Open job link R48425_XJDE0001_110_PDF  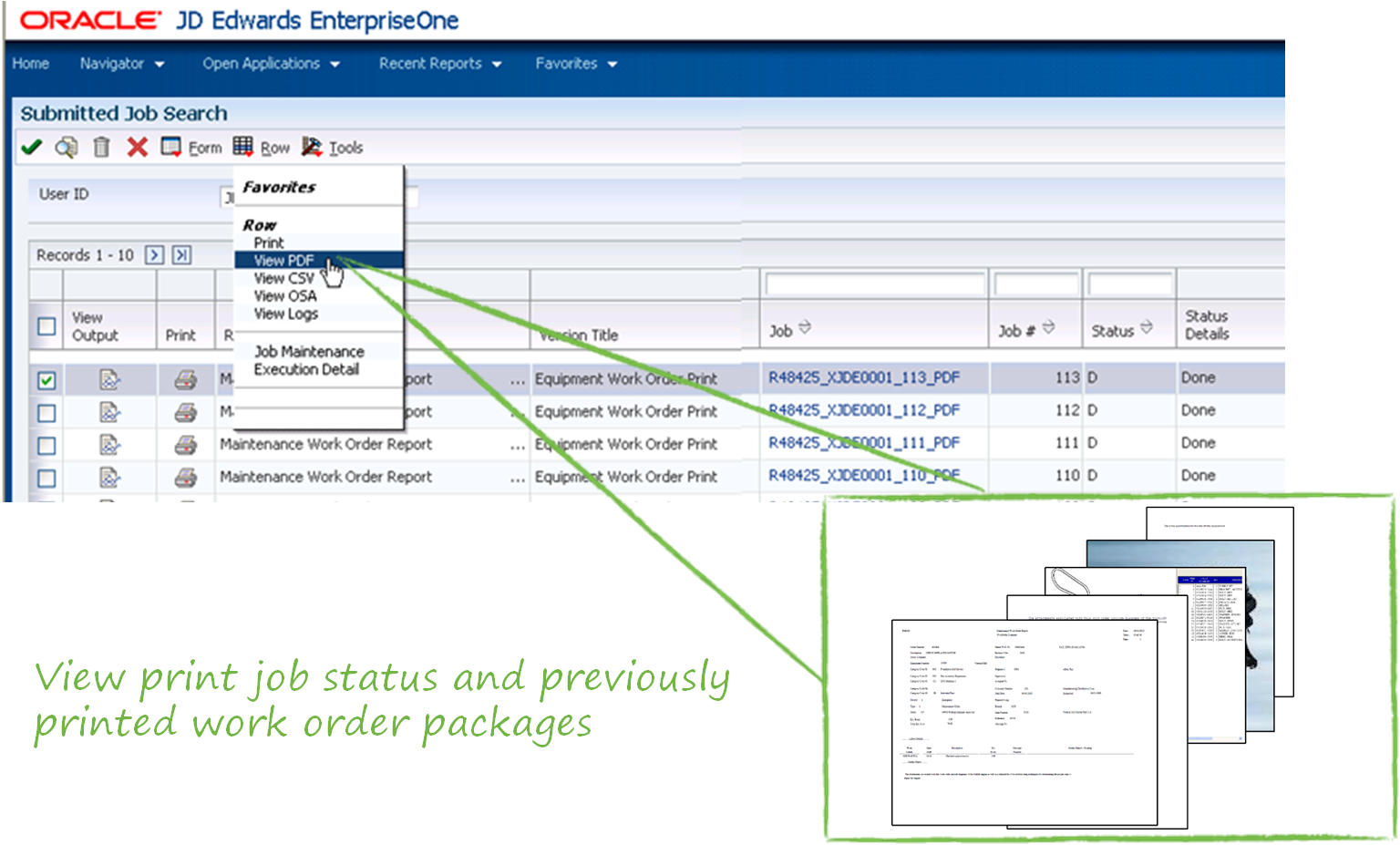point(864,475)
